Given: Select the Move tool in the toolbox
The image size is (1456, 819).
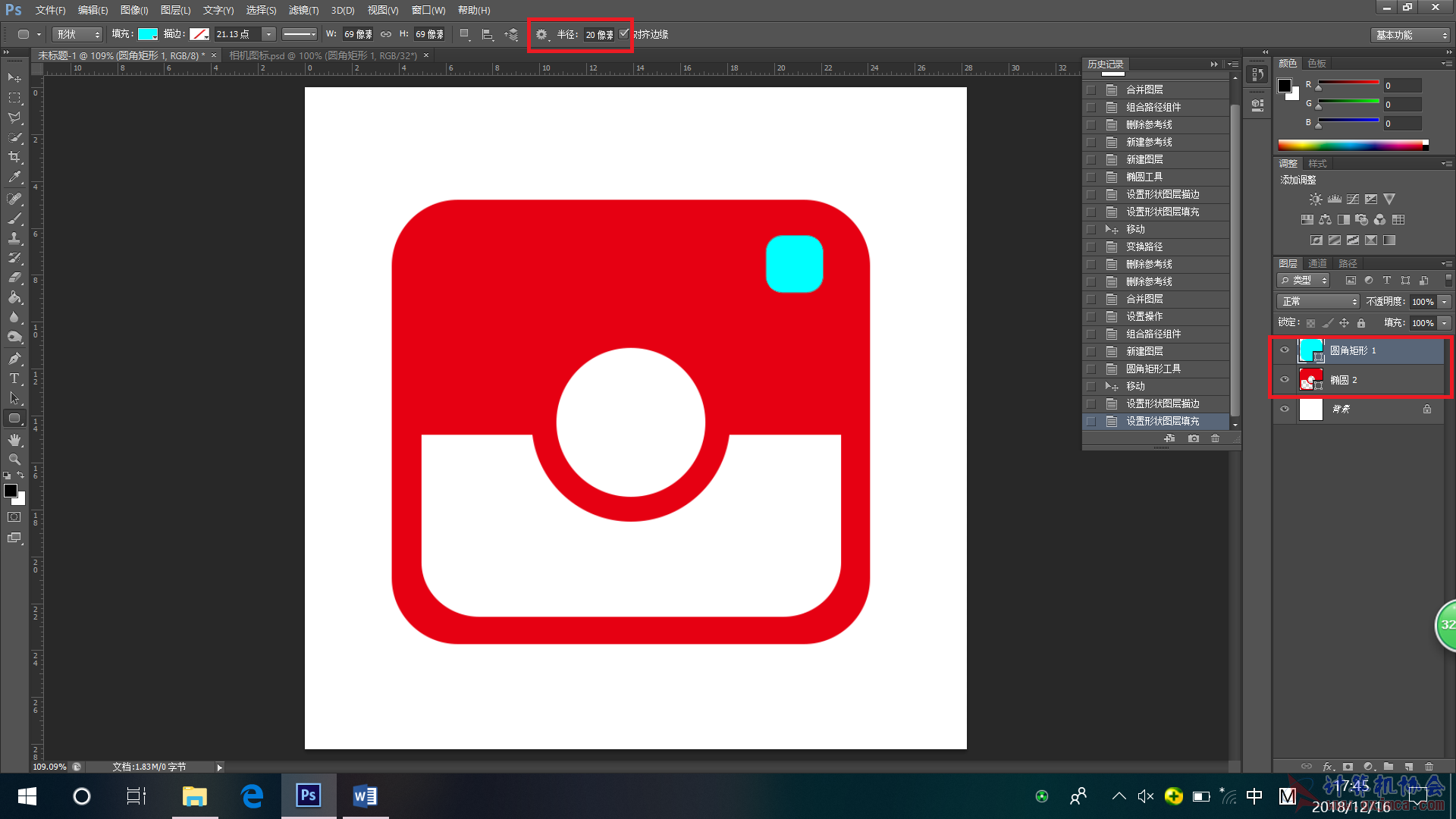Looking at the screenshot, I should click(x=14, y=78).
